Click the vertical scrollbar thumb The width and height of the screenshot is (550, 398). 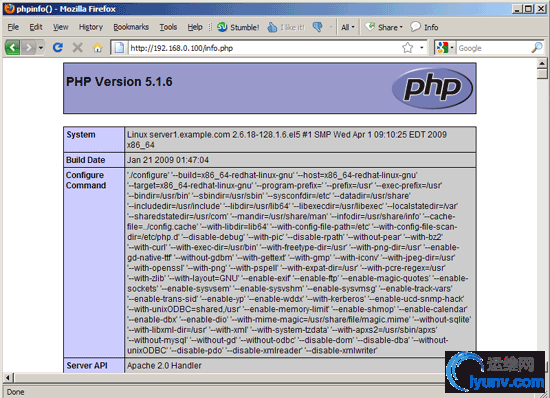tap(542, 74)
